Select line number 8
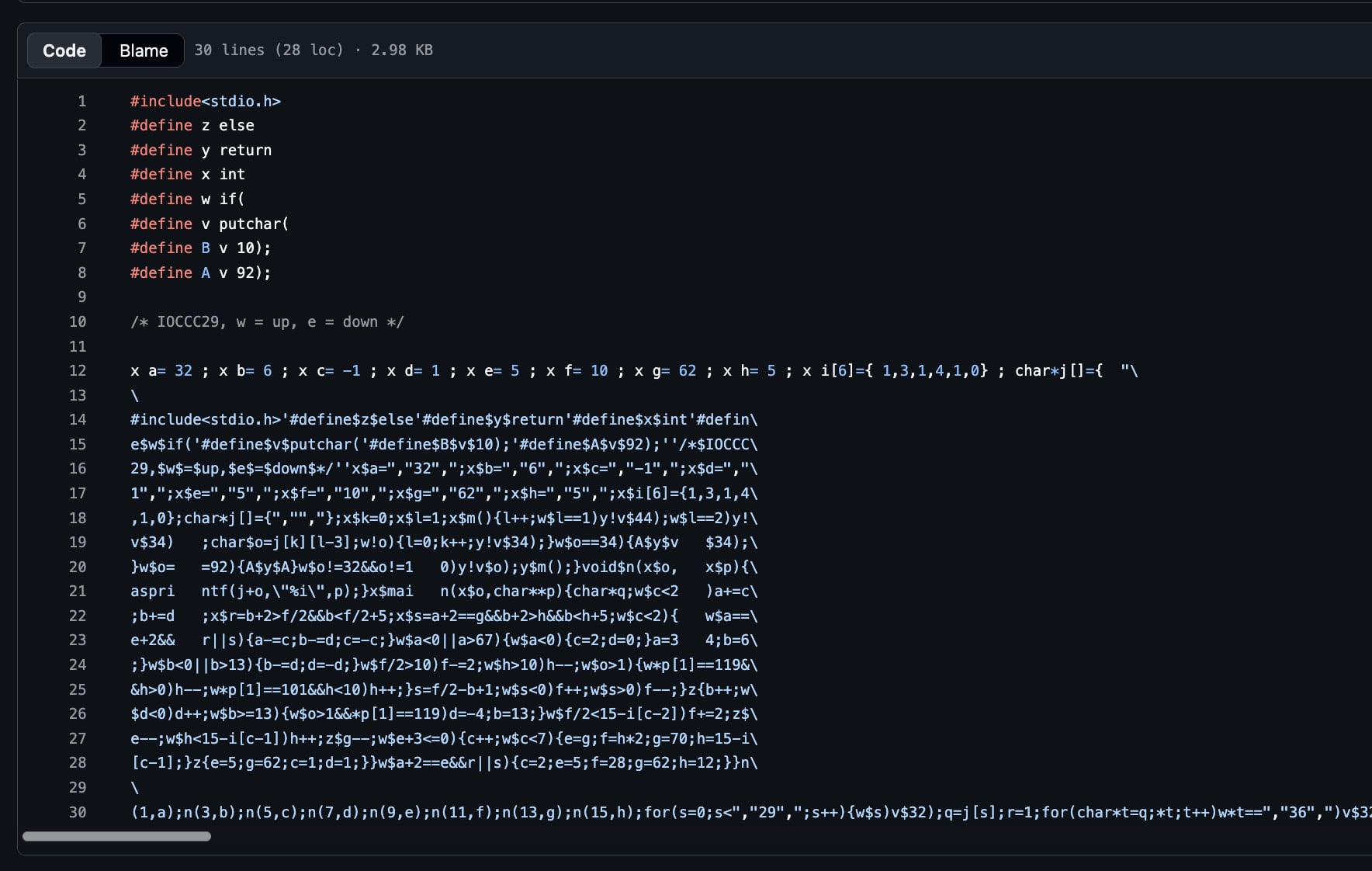This screenshot has width=1372, height=871. click(81, 272)
